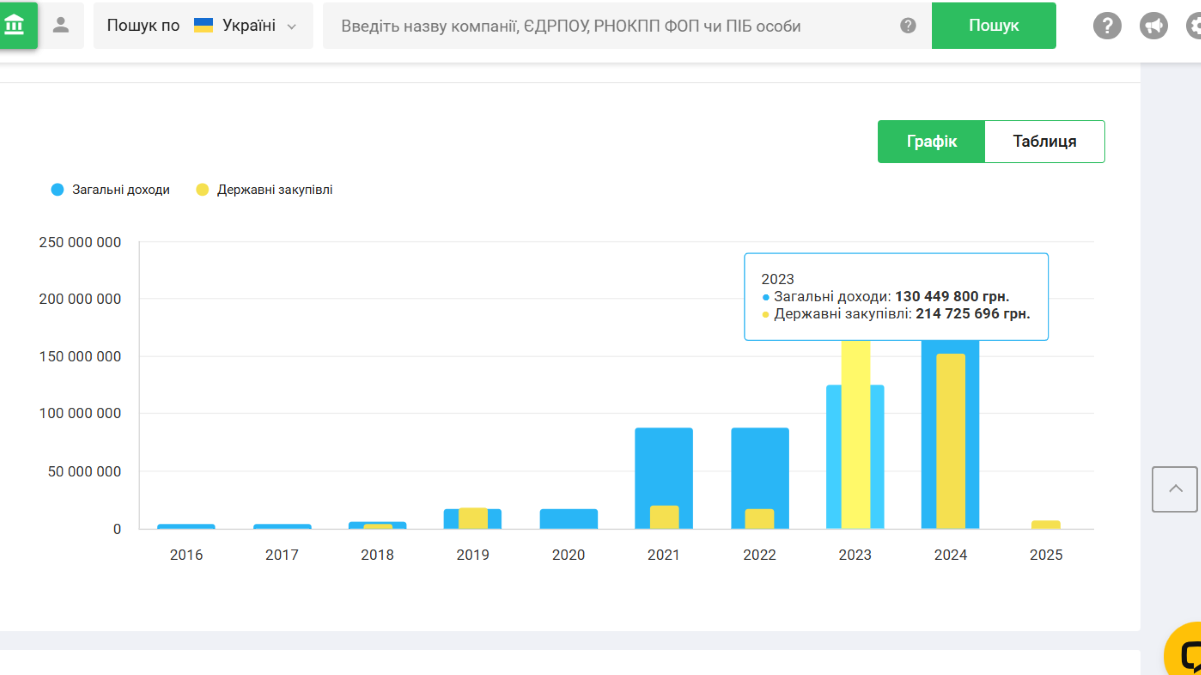Switch to the Таблиця view tab
The height and width of the screenshot is (675, 1201).
coord(1044,142)
